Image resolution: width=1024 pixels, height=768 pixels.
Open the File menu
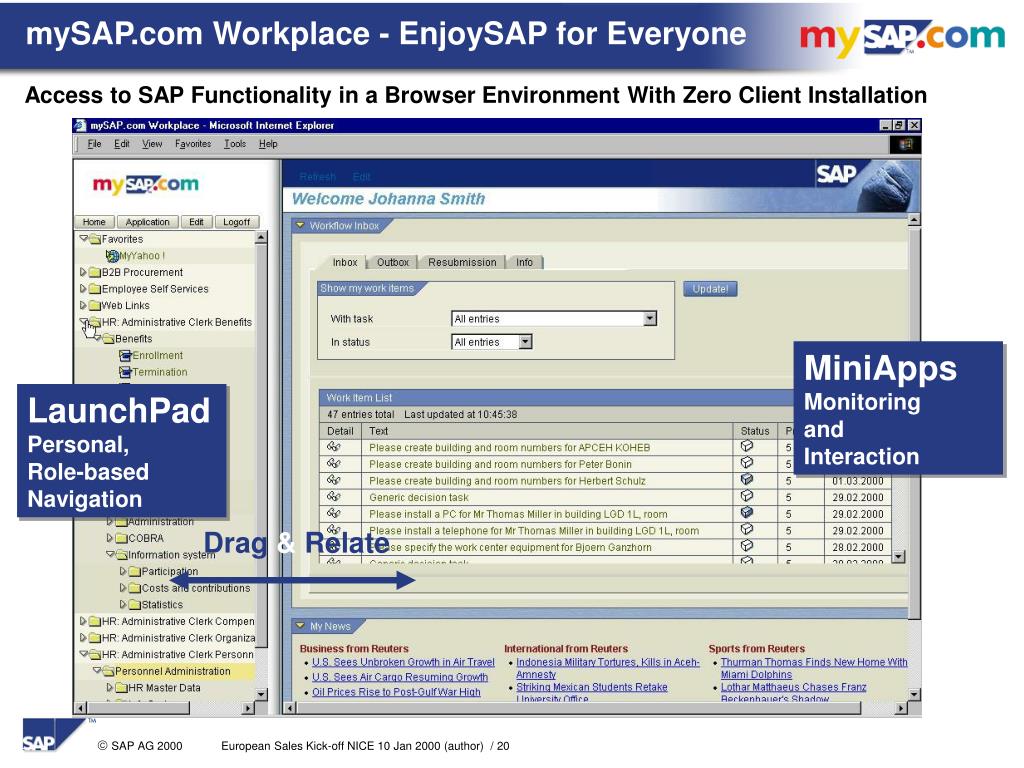click(94, 144)
